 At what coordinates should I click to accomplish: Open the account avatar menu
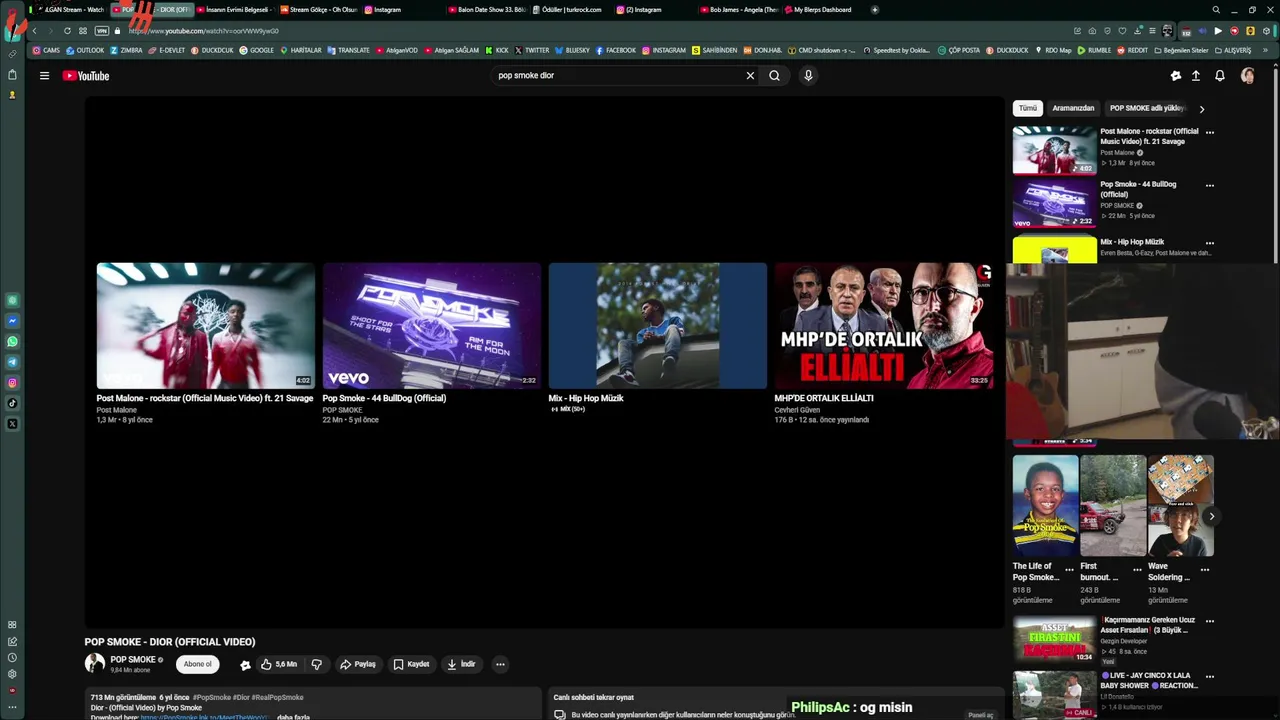[x=1248, y=76]
